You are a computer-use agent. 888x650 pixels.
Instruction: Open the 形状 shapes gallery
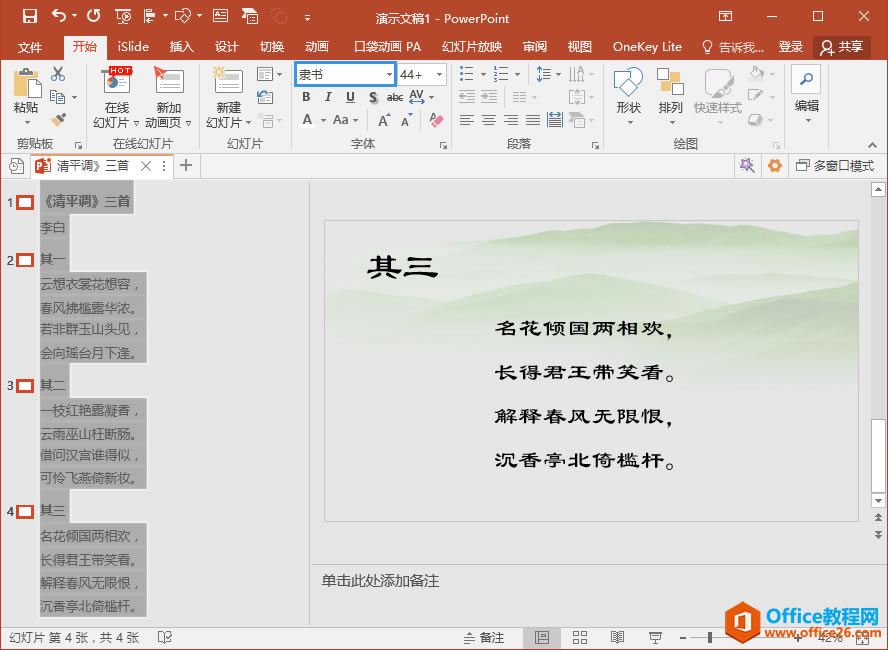629,95
